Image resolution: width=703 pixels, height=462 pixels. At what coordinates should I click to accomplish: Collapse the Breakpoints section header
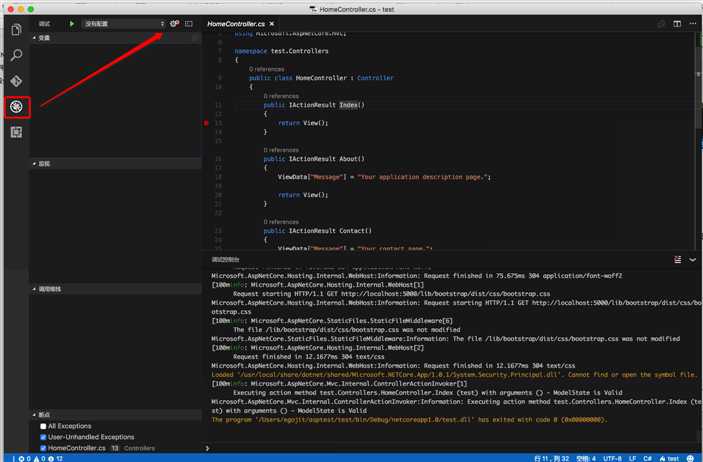44,414
